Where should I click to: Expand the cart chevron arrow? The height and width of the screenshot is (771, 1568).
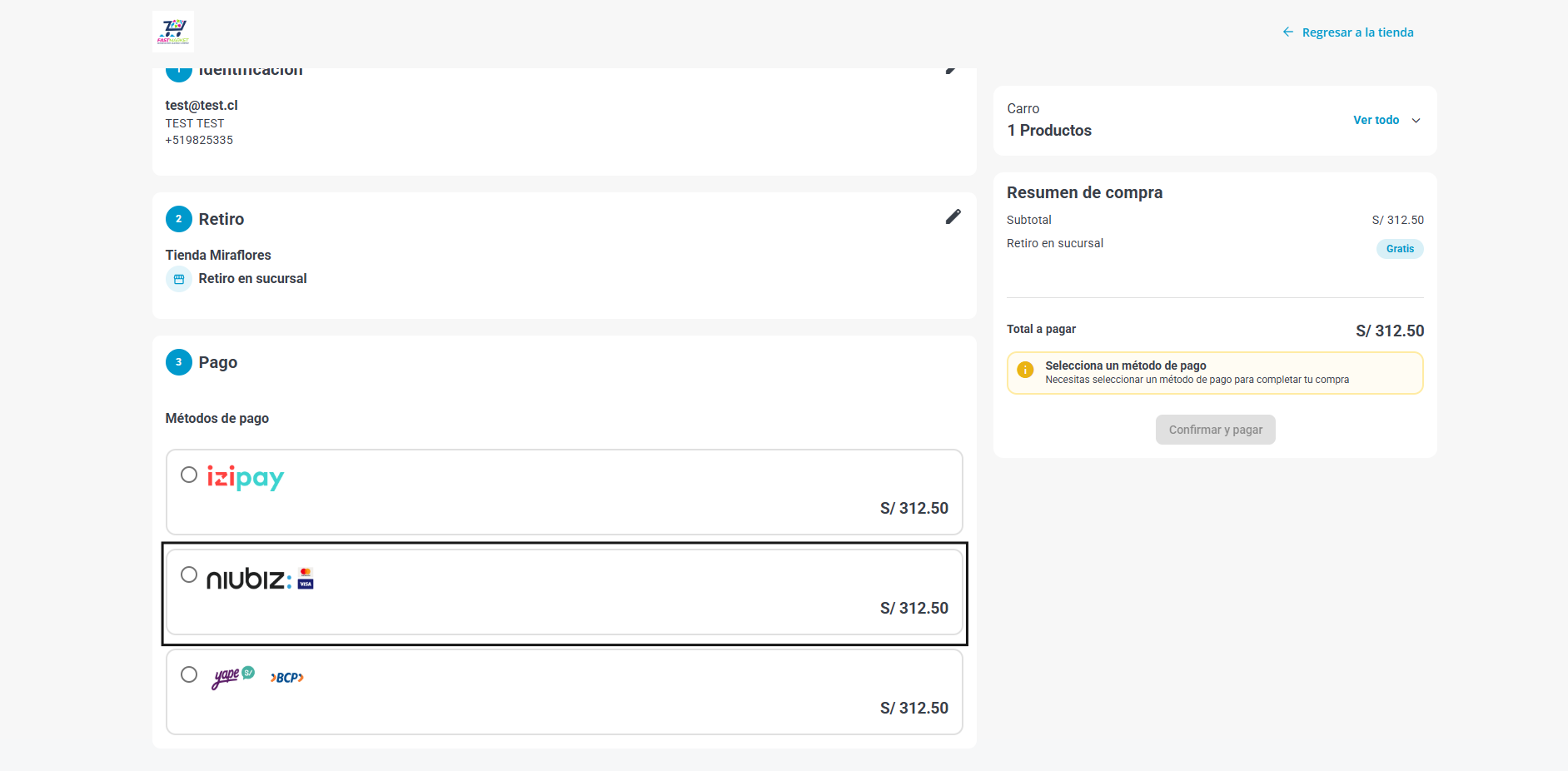point(1416,121)
